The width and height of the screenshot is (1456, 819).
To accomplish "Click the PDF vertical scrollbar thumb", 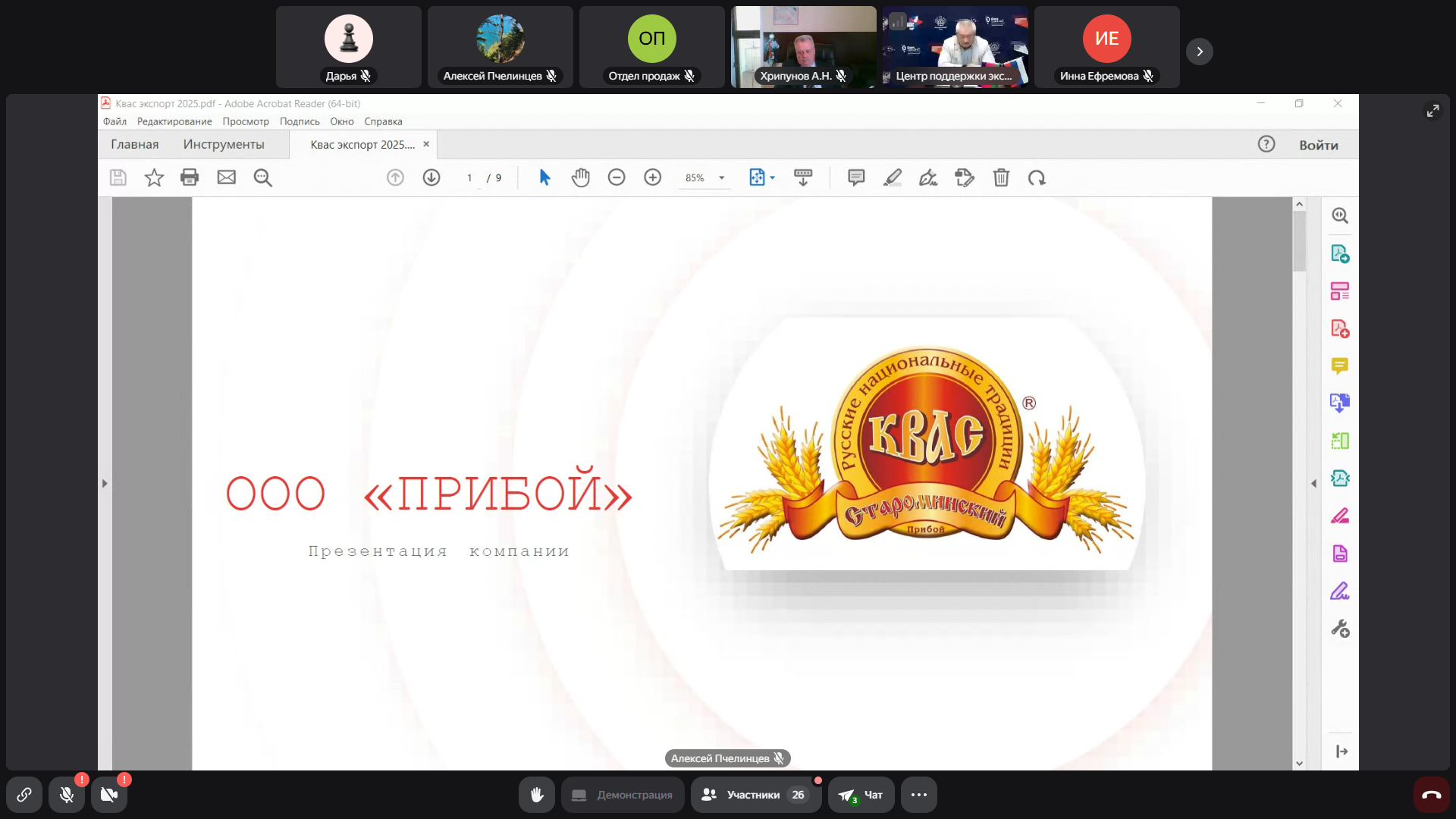I will click(x=1299, y=240).
